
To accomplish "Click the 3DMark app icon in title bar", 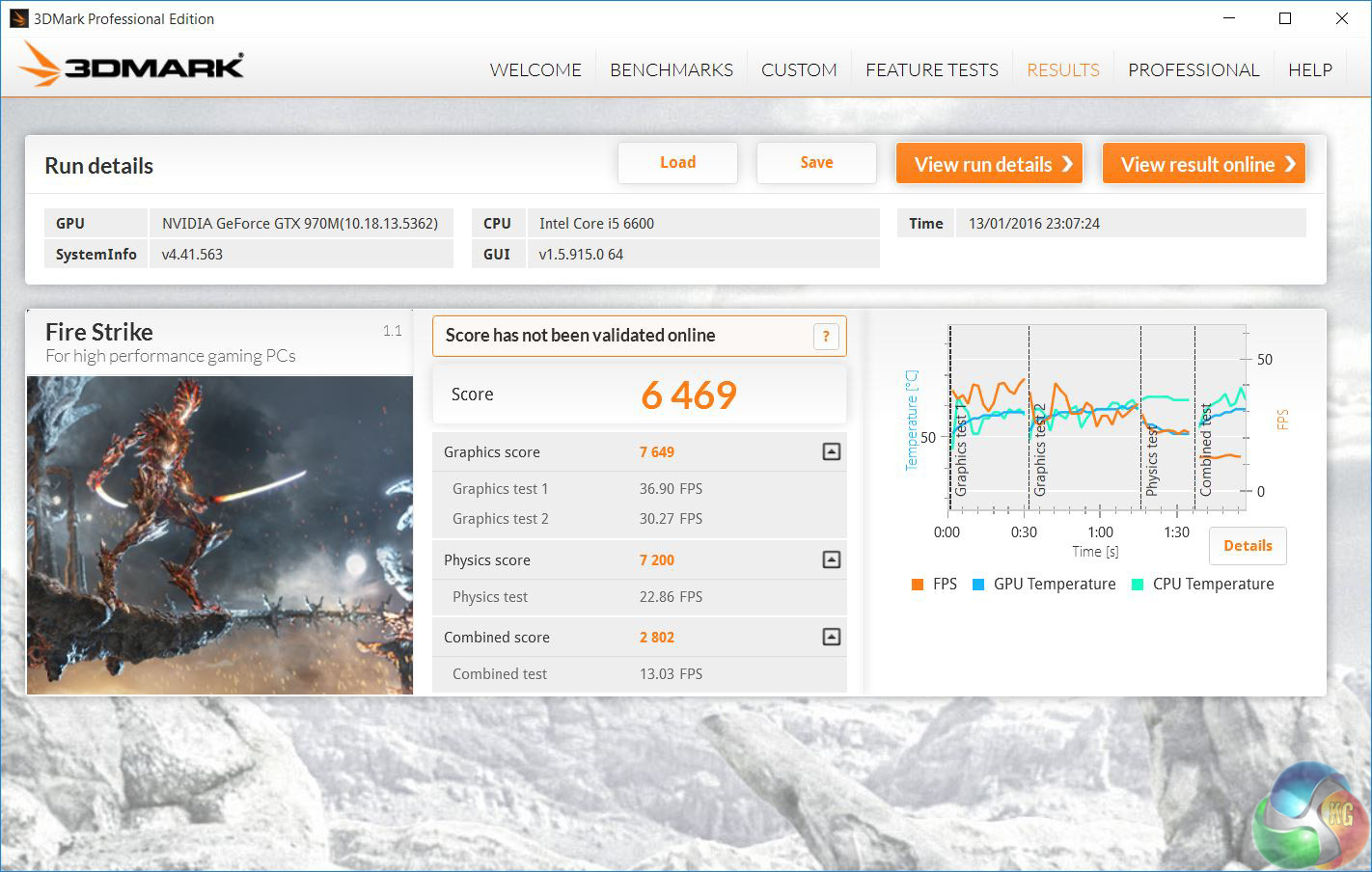I will point(18,18).
